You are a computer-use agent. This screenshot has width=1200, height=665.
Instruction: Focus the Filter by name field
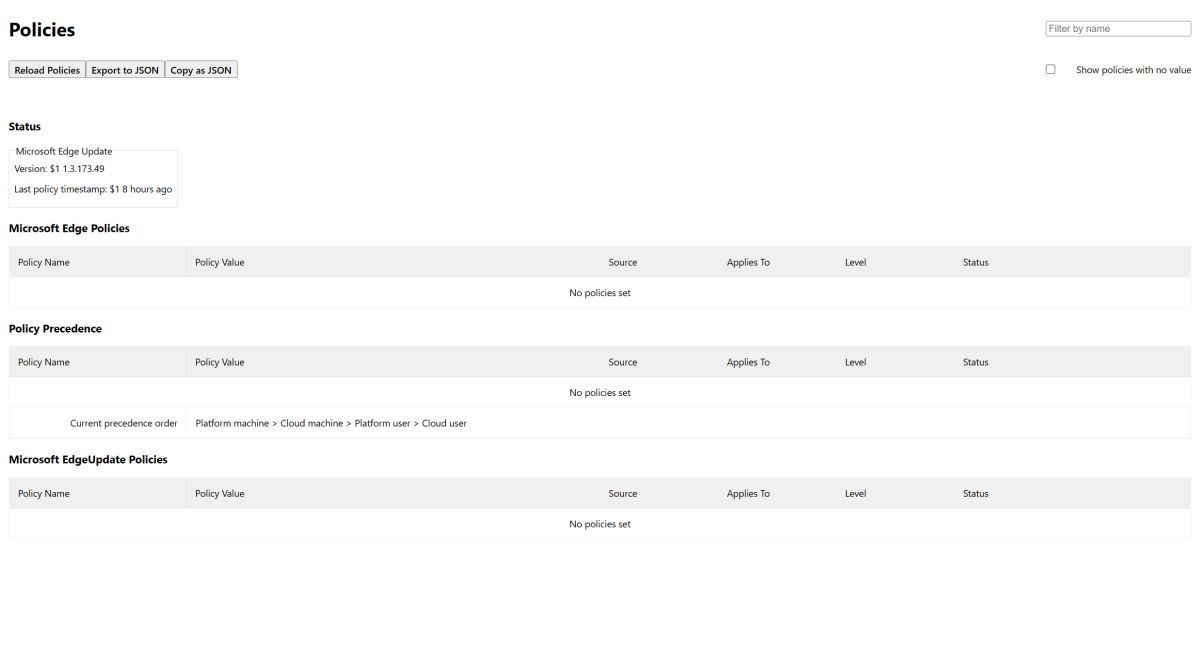click(1117, 29)
